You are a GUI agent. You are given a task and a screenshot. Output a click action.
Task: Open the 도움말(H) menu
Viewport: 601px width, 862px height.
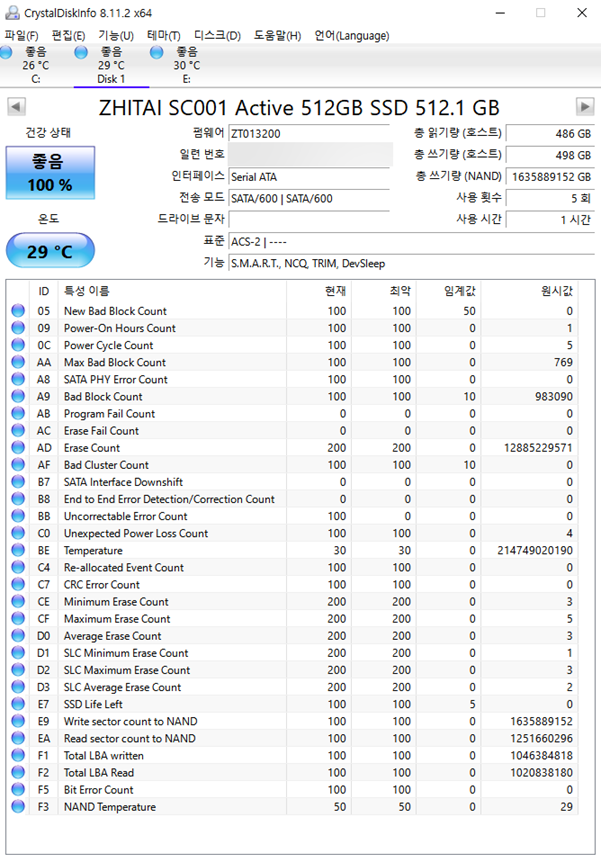coord(277,36)
